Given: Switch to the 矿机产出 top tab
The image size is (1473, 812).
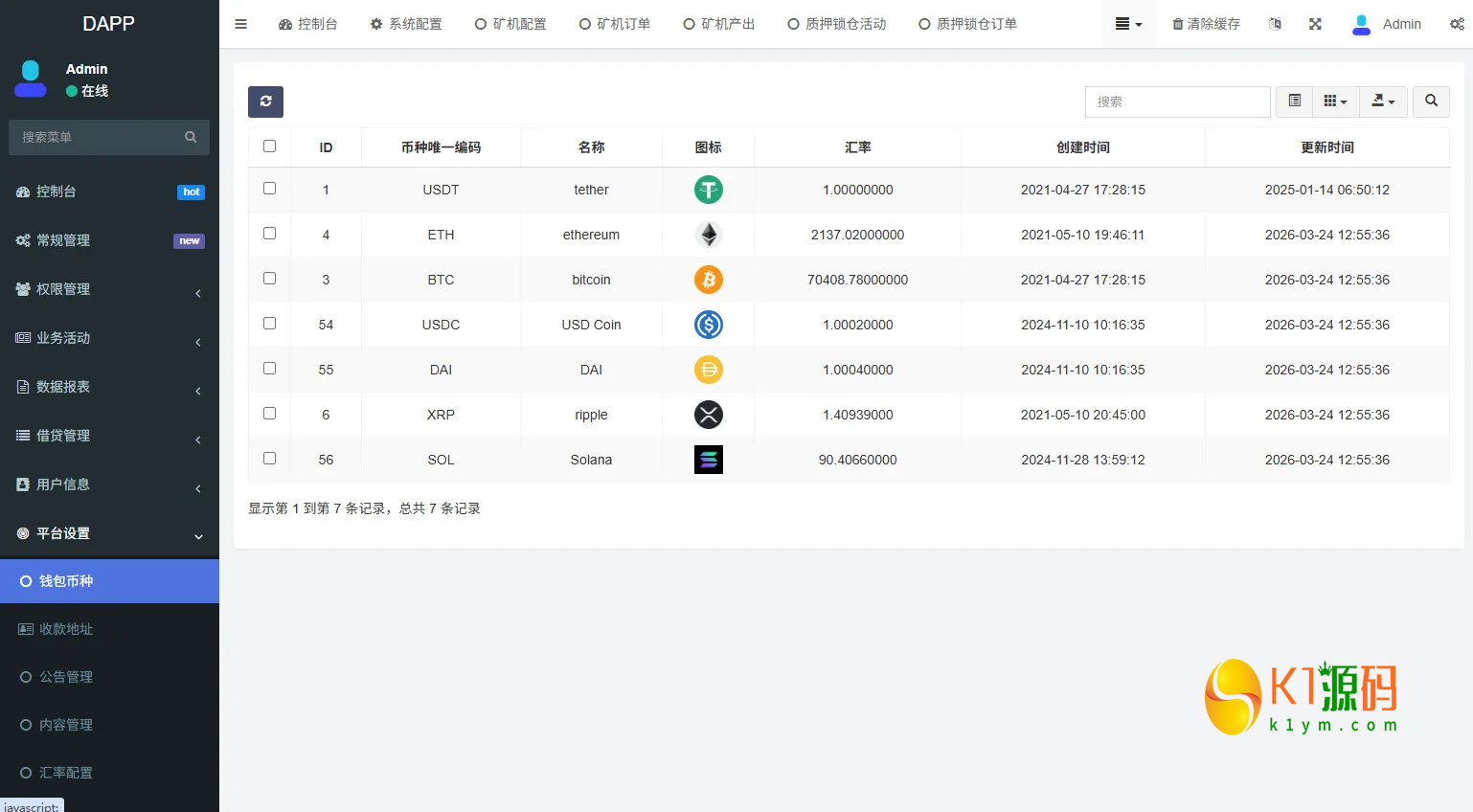Looking at the screenshot, I should tap(719, 24).
